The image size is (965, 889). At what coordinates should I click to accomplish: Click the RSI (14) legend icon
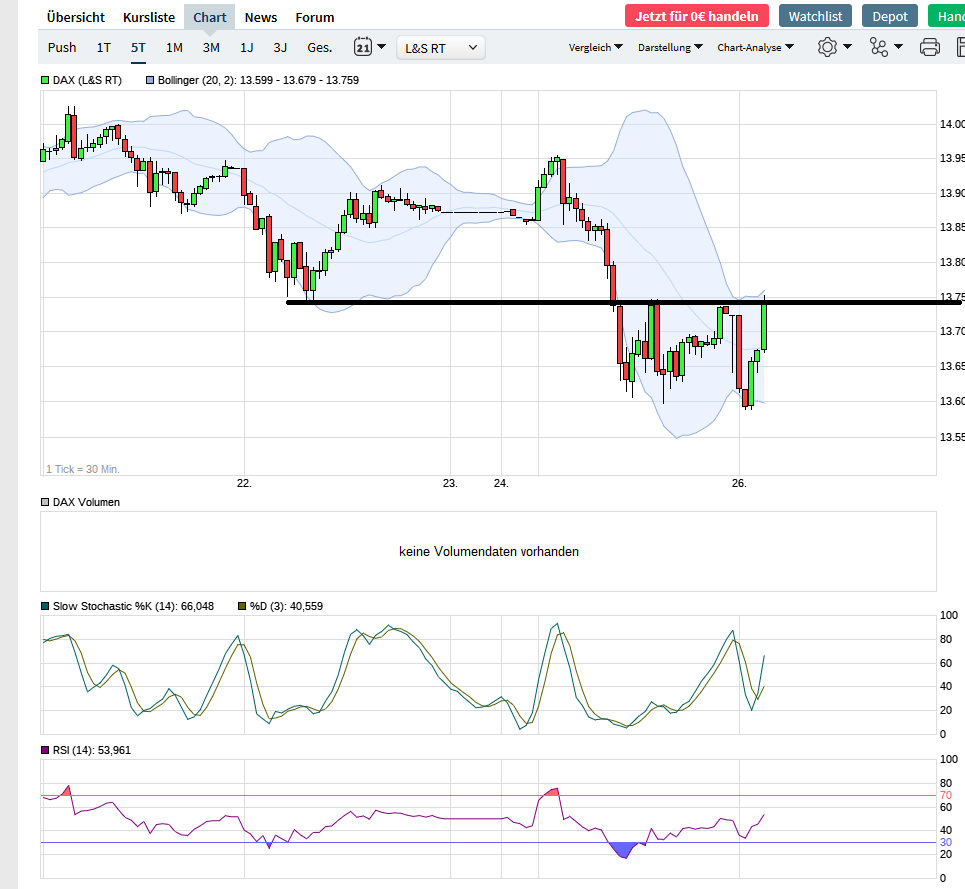pyautogui.click(x=44, y=749)
